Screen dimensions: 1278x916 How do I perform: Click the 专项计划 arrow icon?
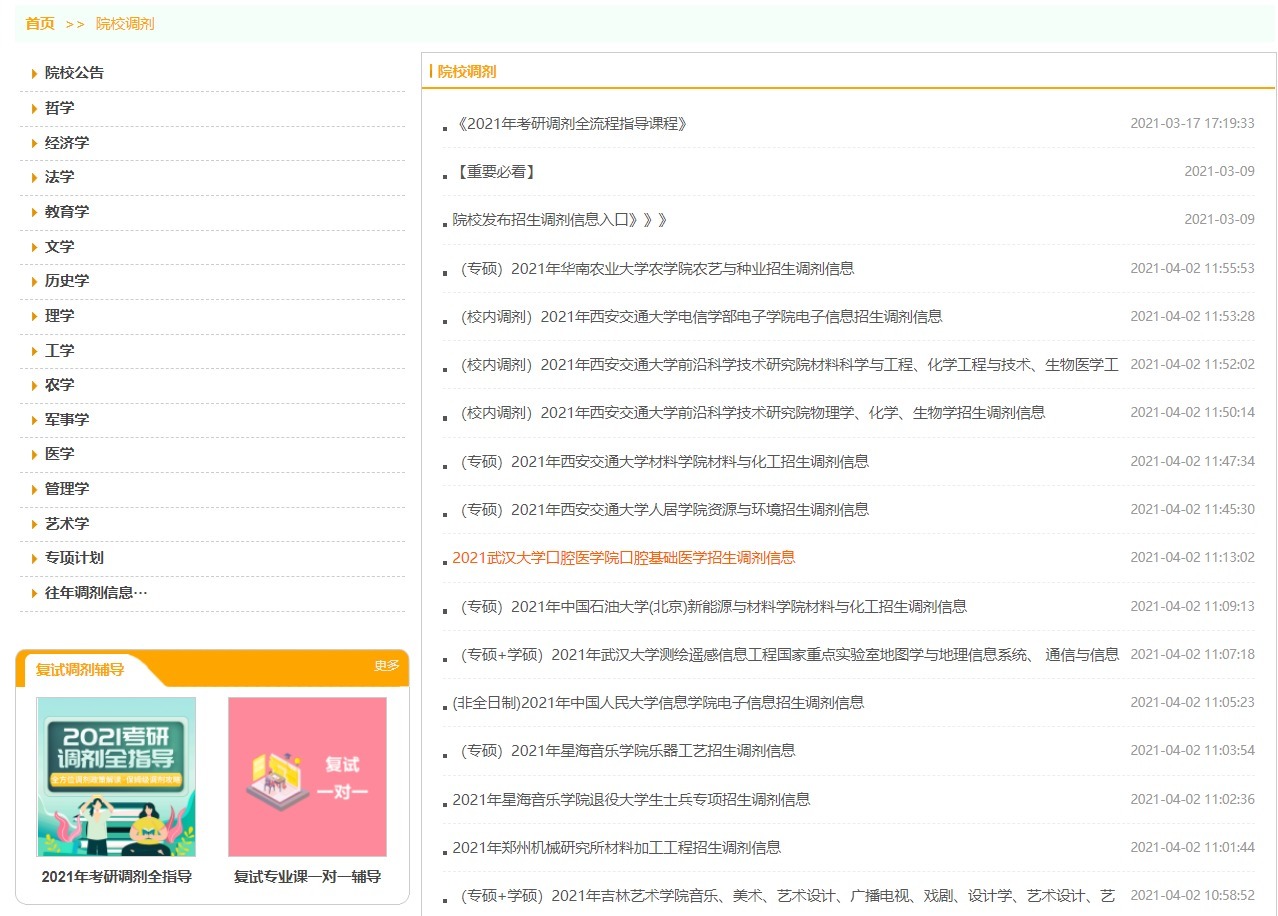tap(34, 557)
